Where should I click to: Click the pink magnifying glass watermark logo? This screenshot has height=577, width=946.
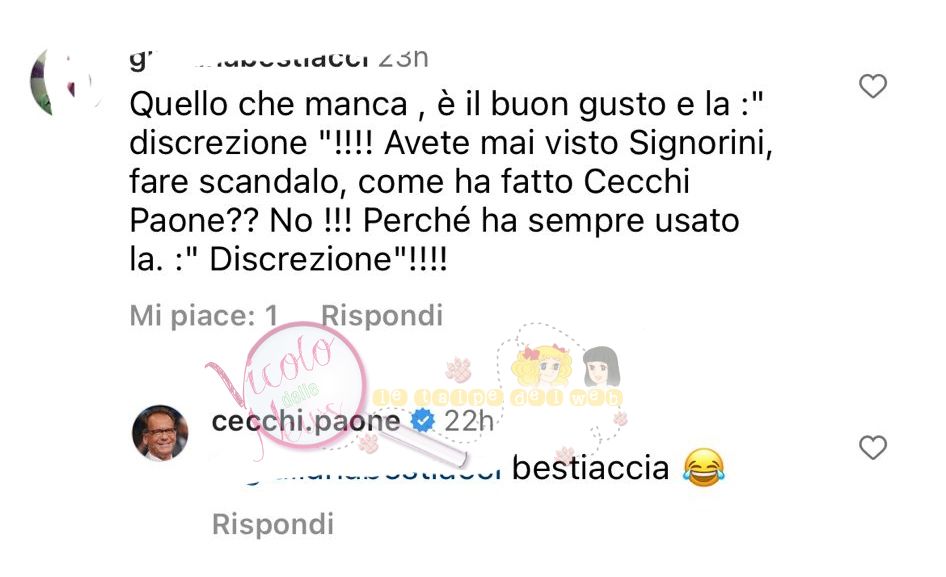tap(308, 386)
